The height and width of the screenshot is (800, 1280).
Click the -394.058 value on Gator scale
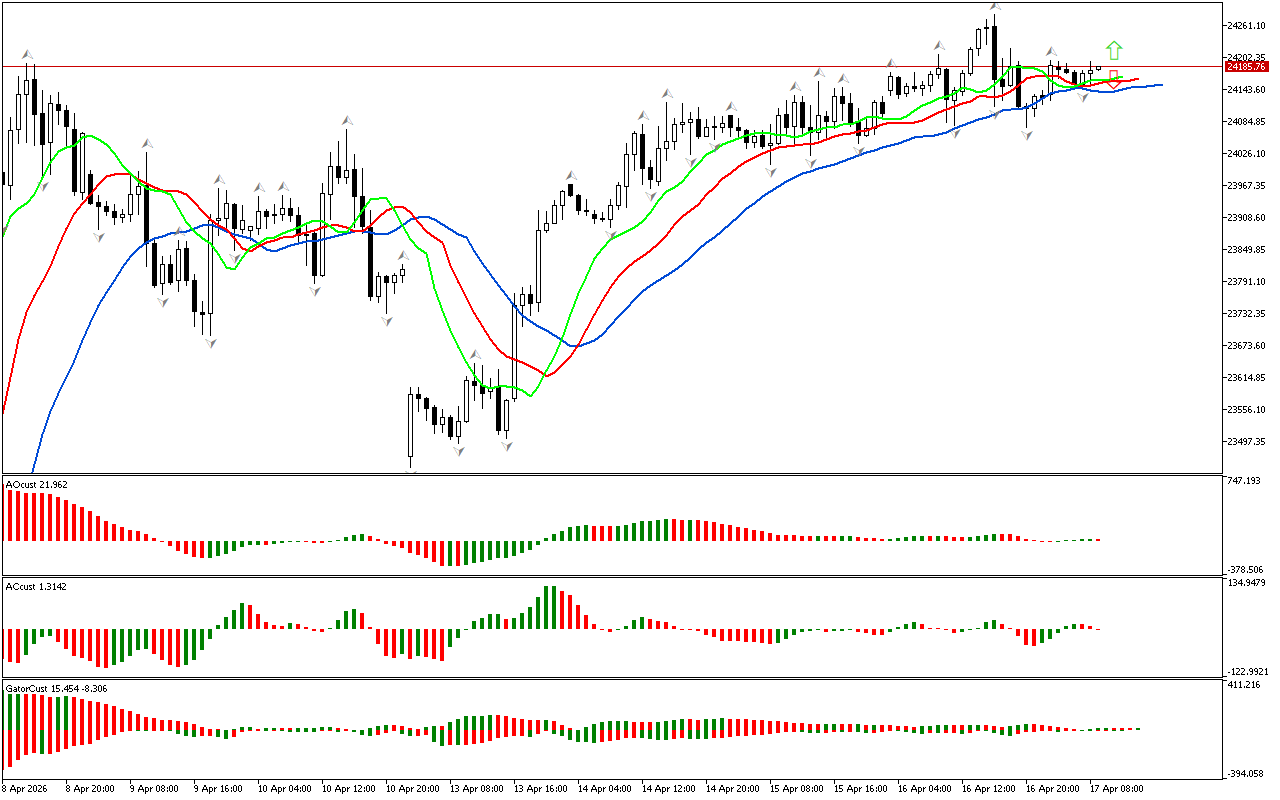tap(1247, 774)
